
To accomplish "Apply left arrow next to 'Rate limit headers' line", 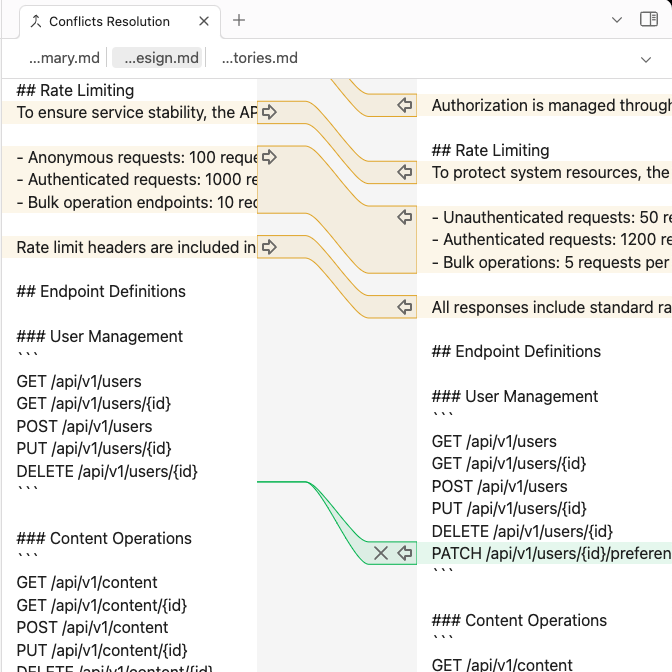I will [x=269, y=247].
